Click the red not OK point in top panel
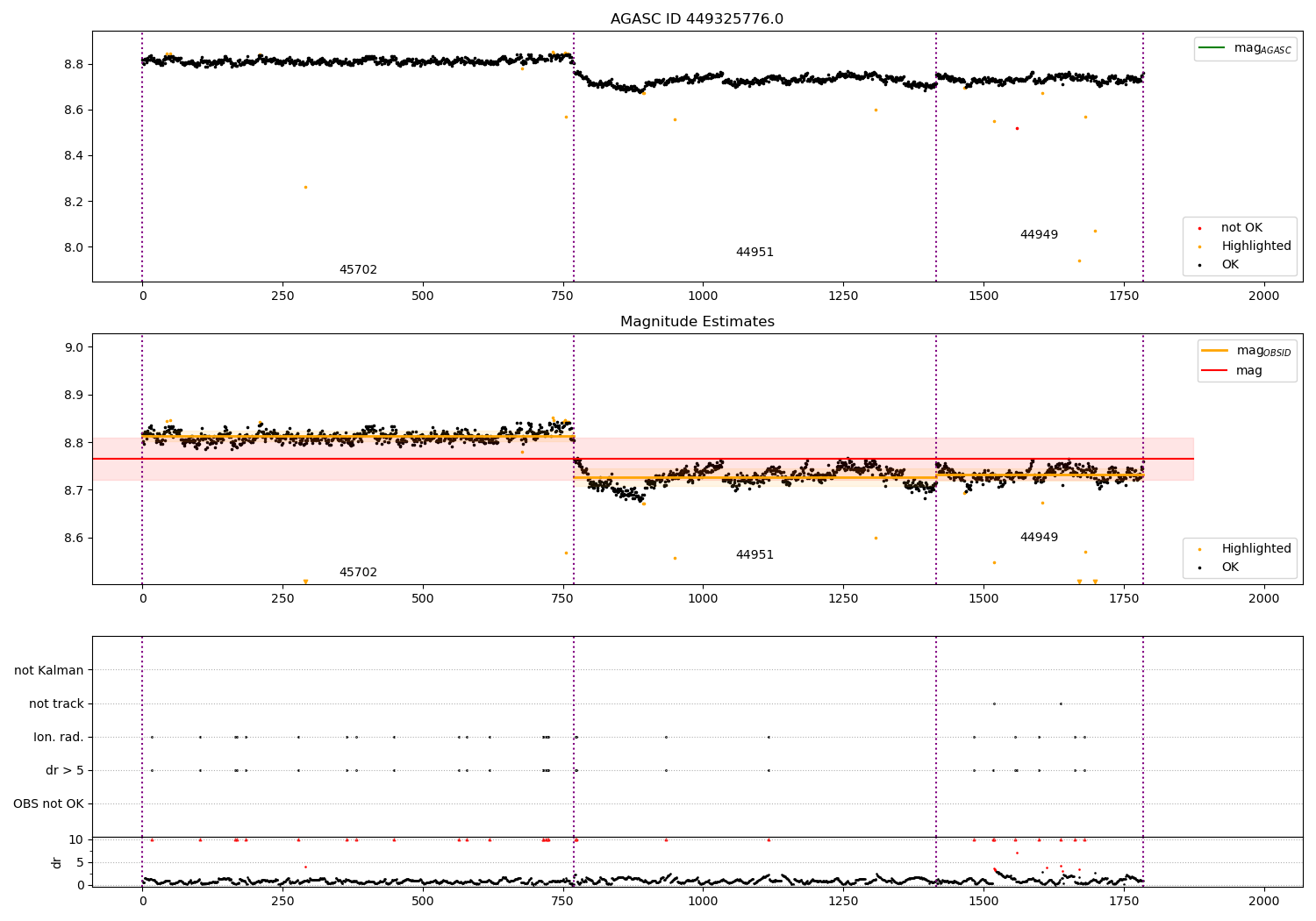Screen dimensions: 1316x921 [x=1017, y=128]
